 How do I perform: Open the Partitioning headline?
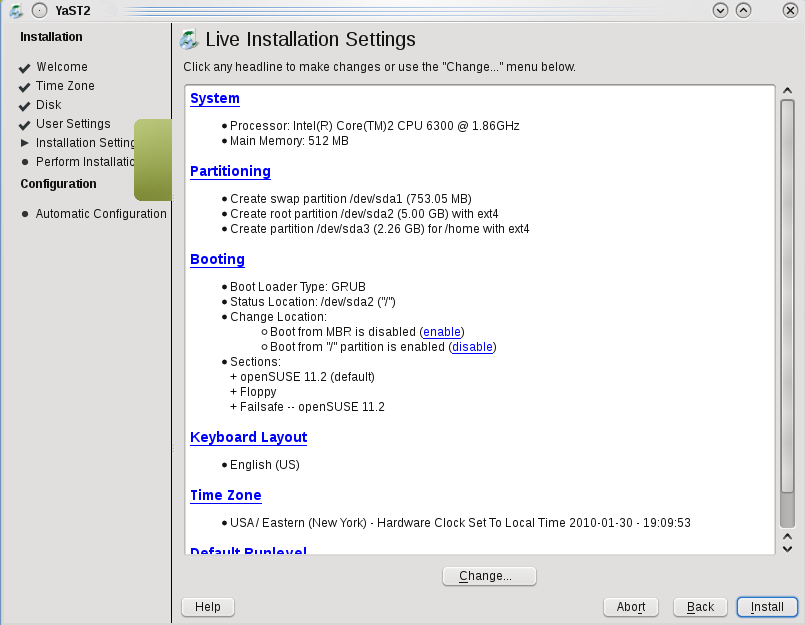(x=230, y=171)
